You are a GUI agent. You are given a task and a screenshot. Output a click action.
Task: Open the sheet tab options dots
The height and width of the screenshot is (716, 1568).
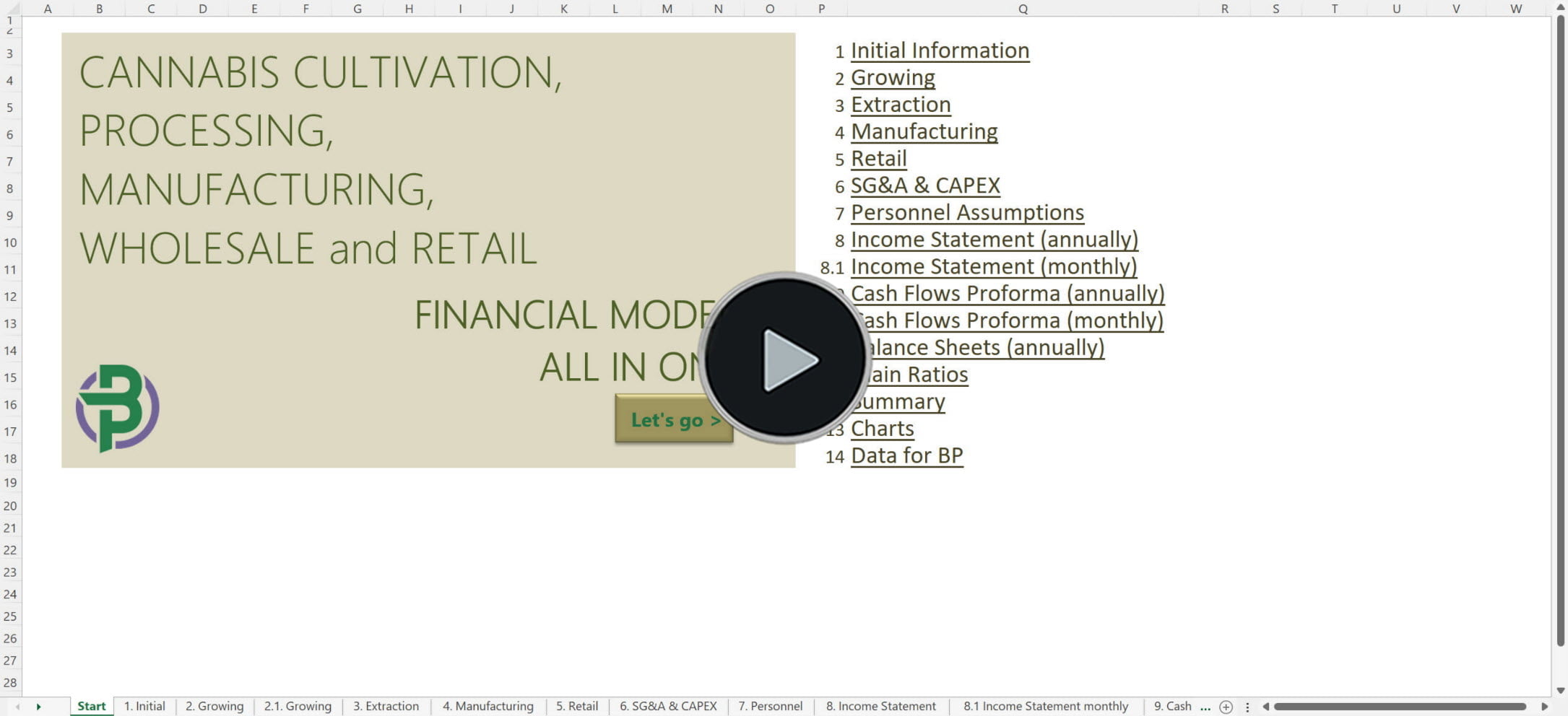click(1247, 707)
